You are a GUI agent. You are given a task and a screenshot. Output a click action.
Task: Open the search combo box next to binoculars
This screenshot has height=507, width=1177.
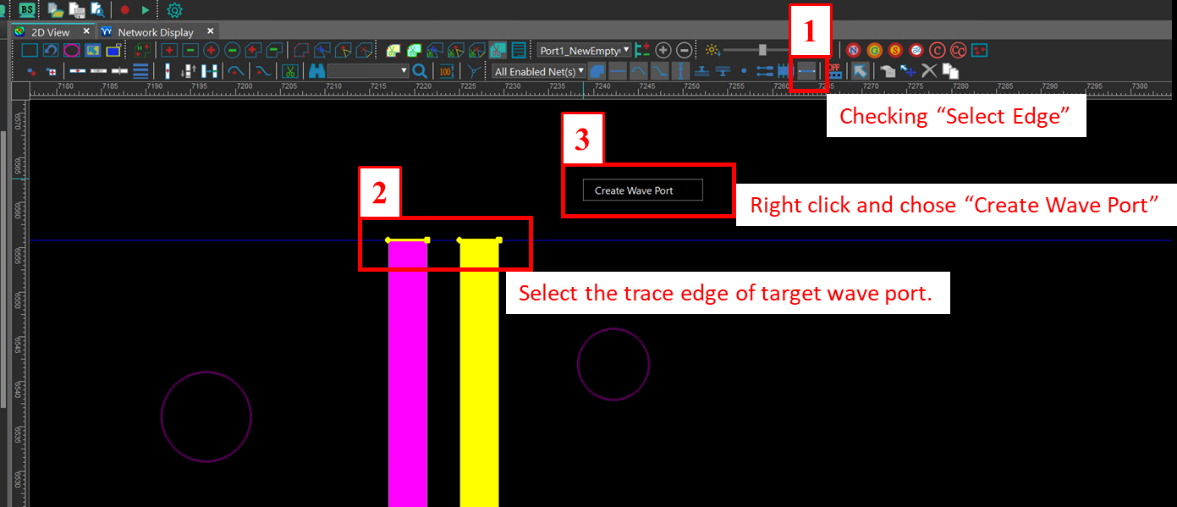369,71
